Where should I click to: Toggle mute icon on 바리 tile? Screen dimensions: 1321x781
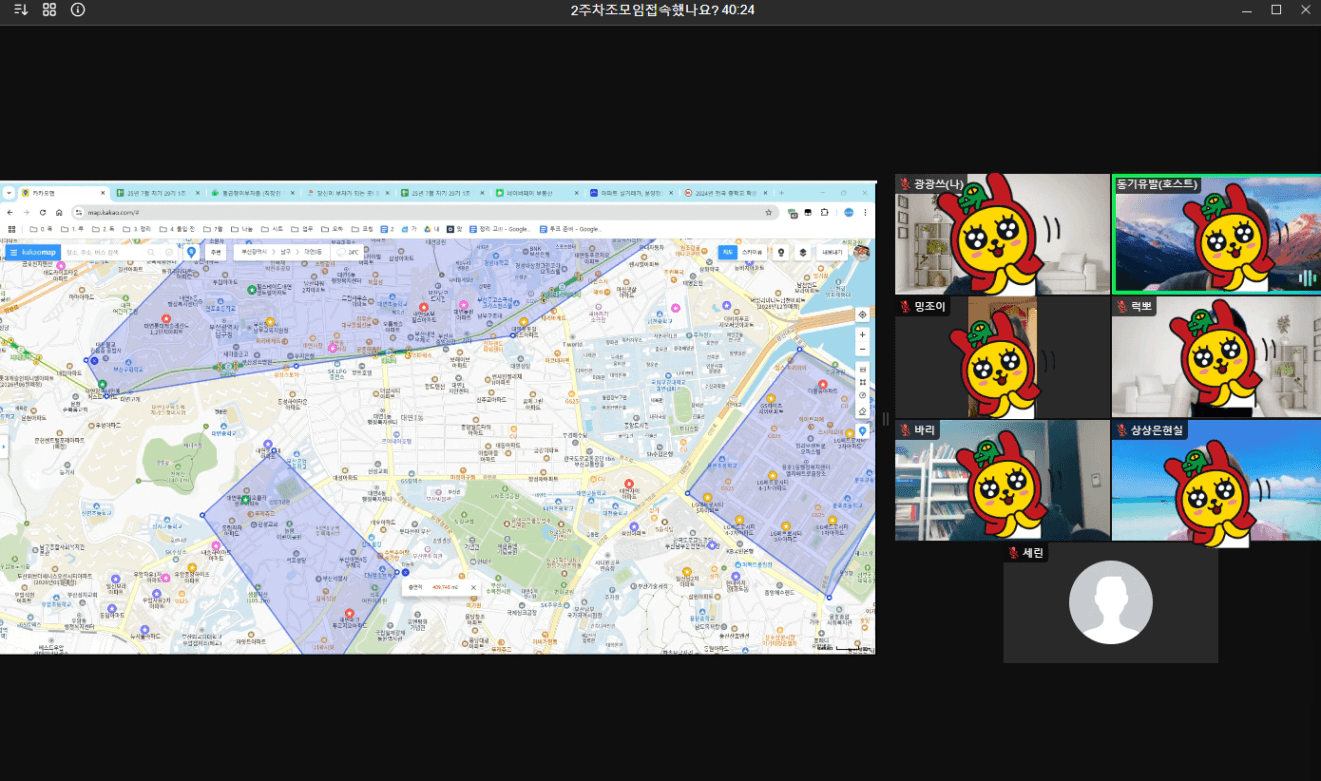click(x=905, y=430)
